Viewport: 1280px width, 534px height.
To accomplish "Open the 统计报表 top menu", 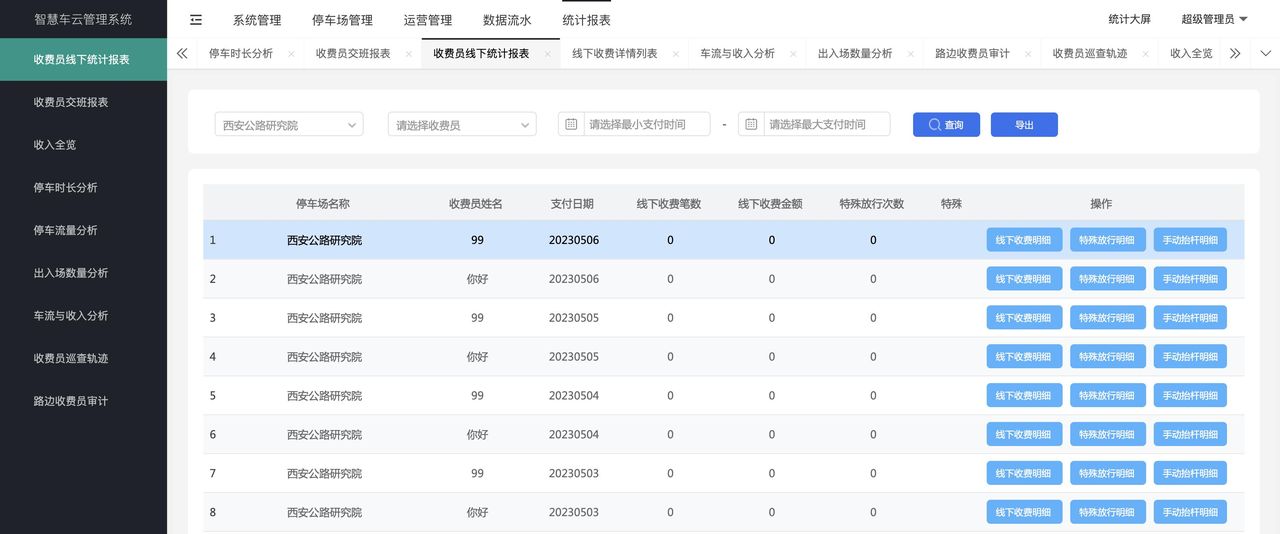I will (x=586, y=20).
